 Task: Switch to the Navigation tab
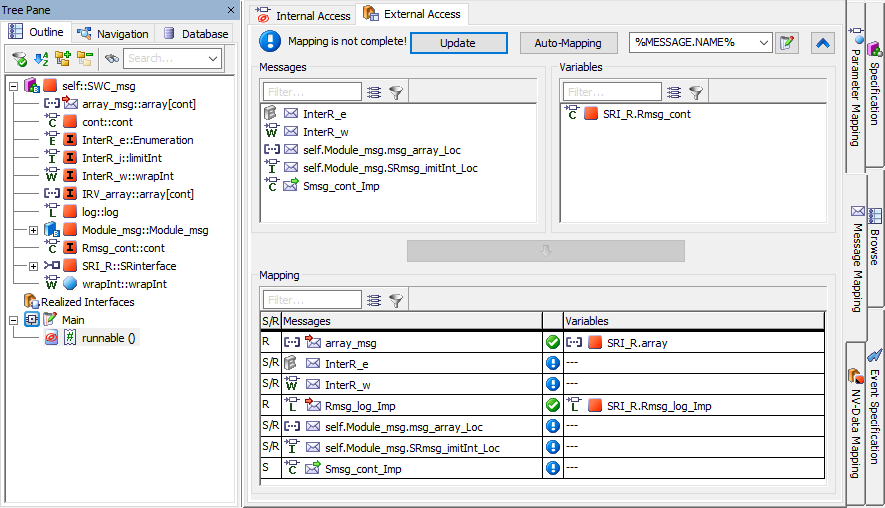tap(113, 33)
